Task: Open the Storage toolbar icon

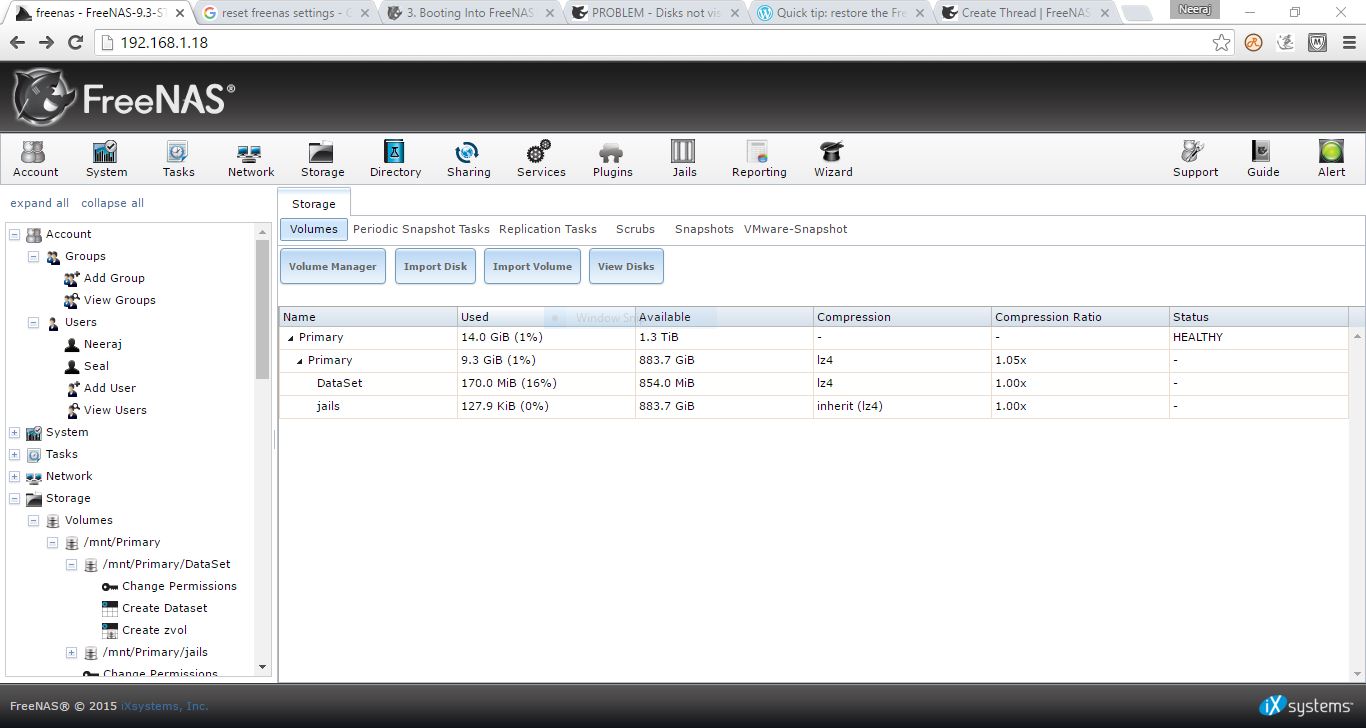Action: pyautogui.click(x=322, y=159)
